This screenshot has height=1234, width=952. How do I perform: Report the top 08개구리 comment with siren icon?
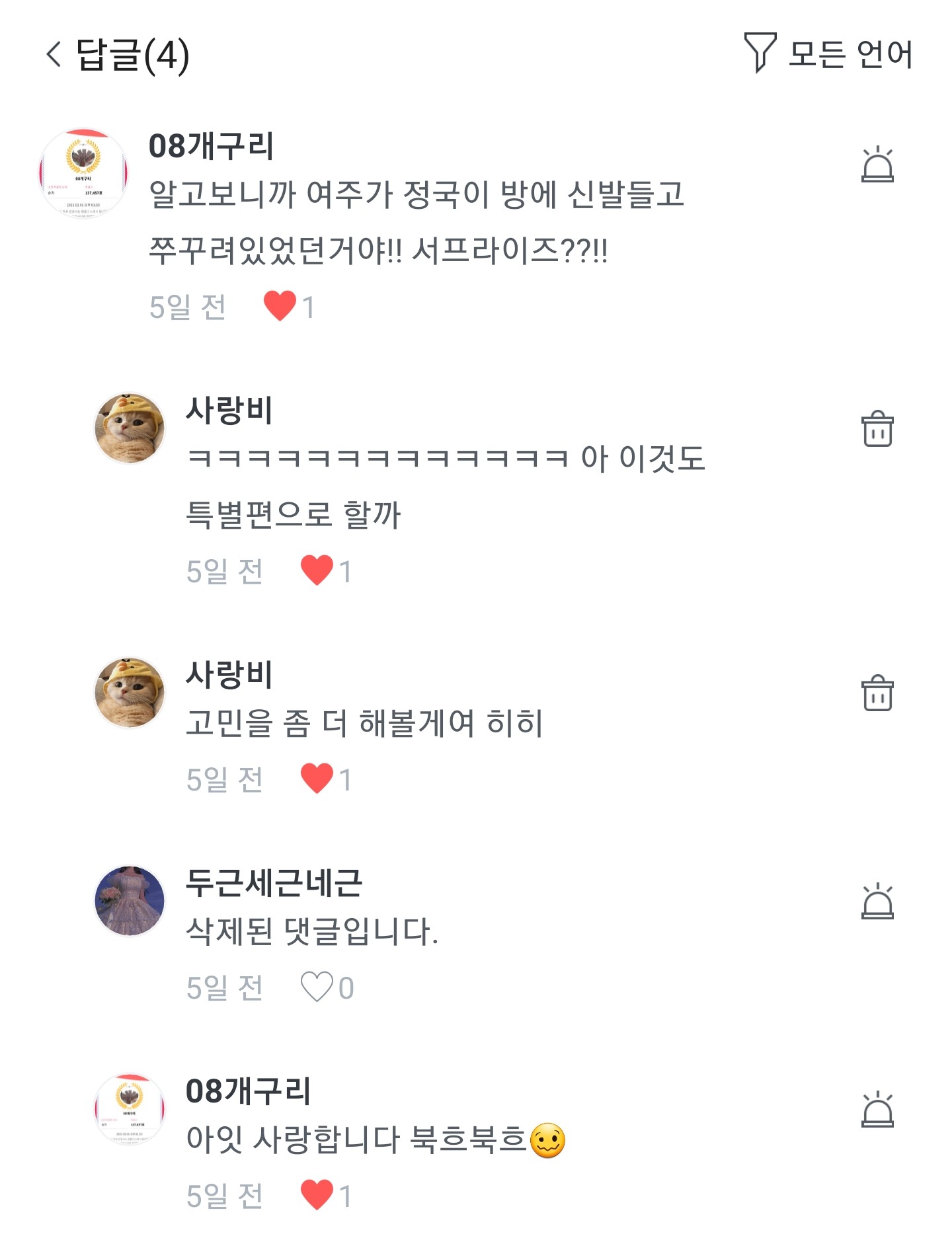pyautogui.click(x=877, y=165)
